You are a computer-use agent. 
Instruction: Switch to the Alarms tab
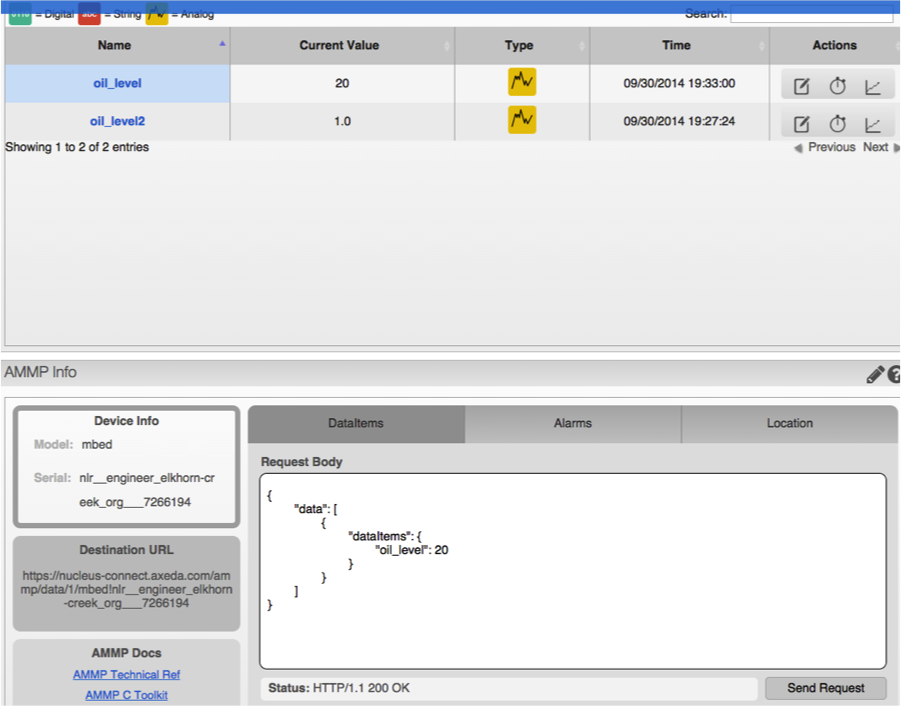(573, 423)
